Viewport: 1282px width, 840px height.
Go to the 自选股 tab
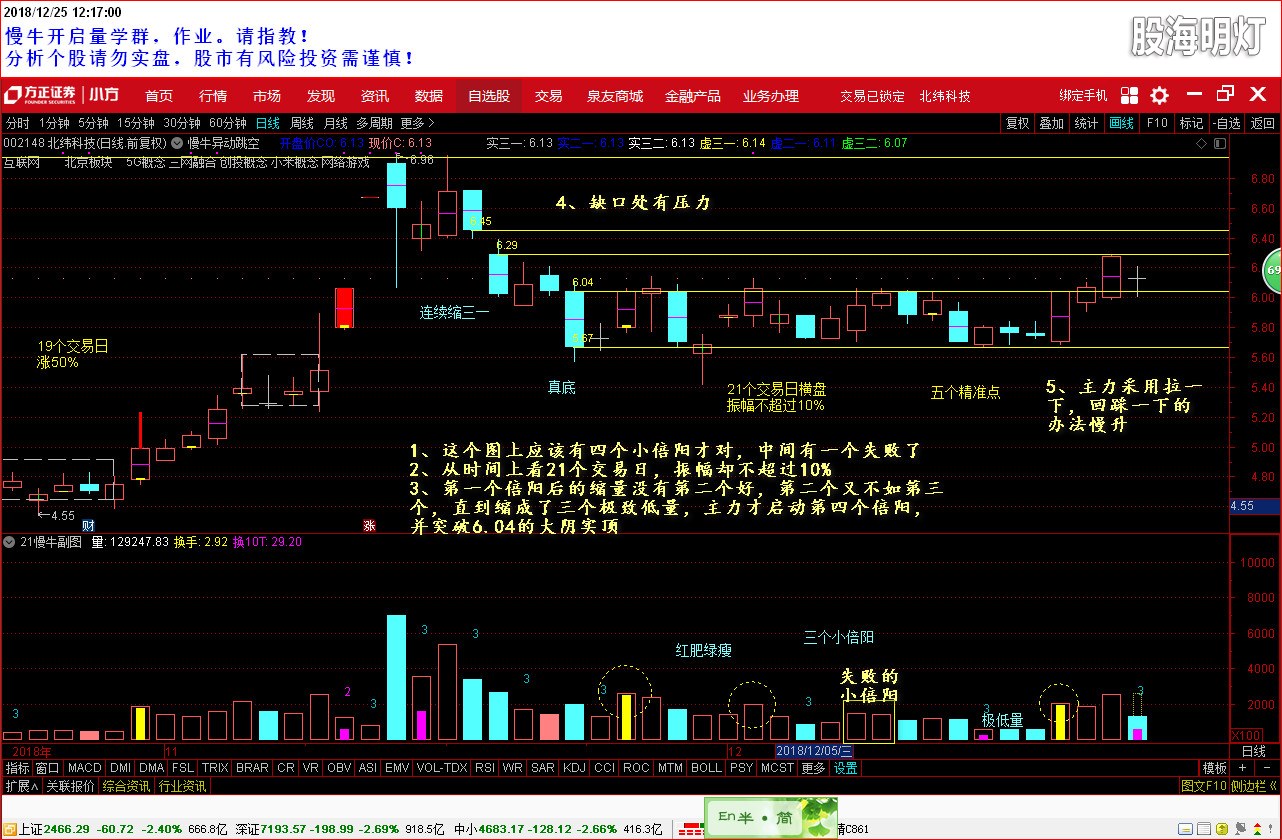click(489, 96)
